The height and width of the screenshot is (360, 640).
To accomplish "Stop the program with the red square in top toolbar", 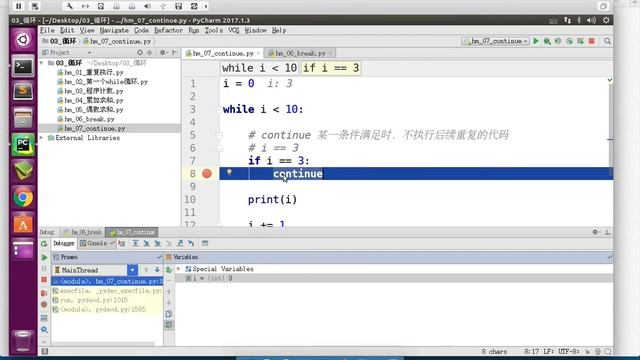I will coord(591,41).
